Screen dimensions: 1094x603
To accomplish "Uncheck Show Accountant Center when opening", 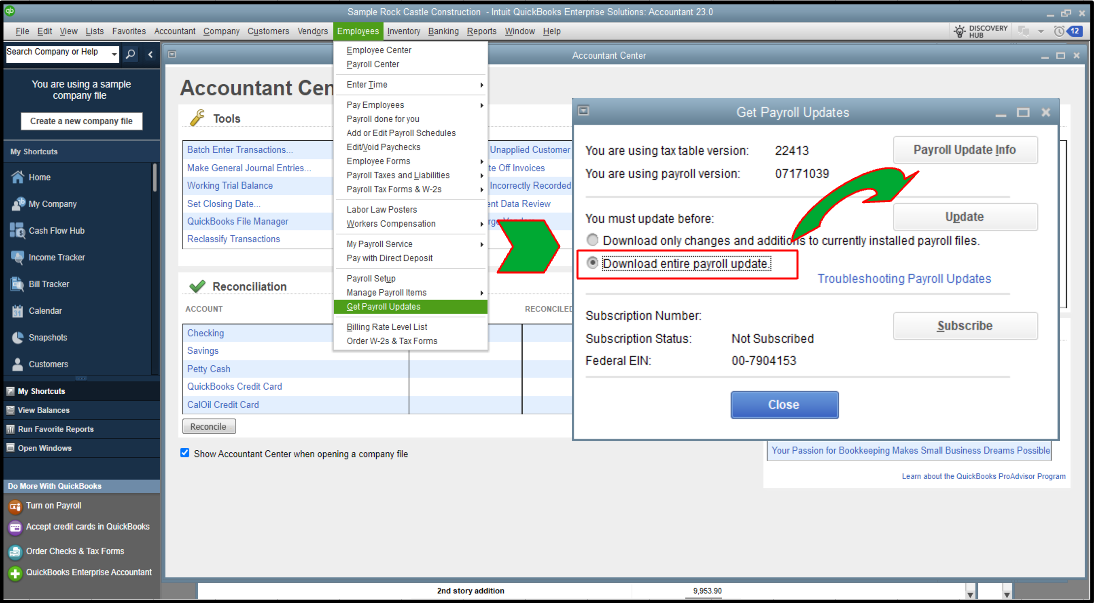I will pos(185,453).
